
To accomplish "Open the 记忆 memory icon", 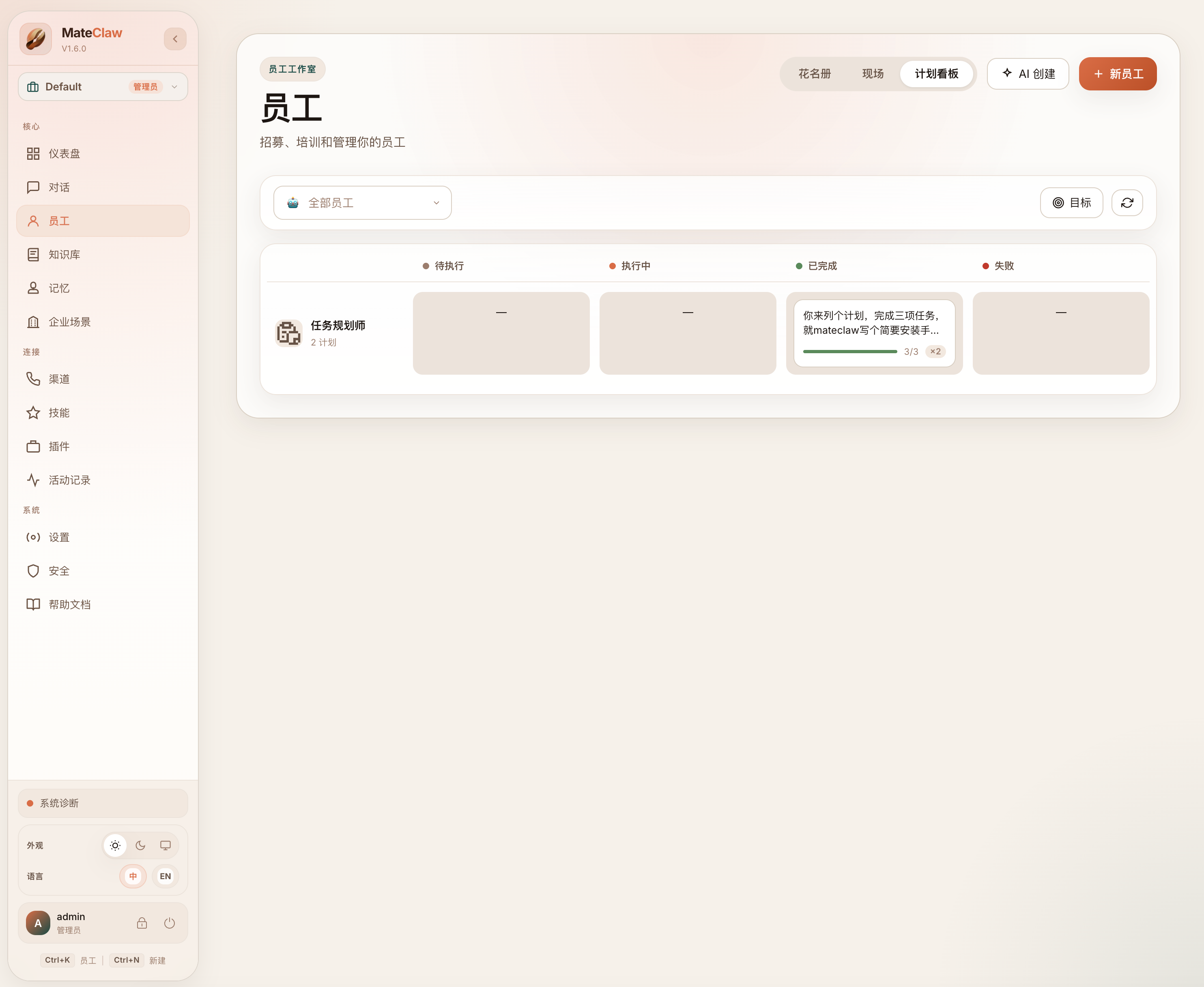I will coord(33,288).
